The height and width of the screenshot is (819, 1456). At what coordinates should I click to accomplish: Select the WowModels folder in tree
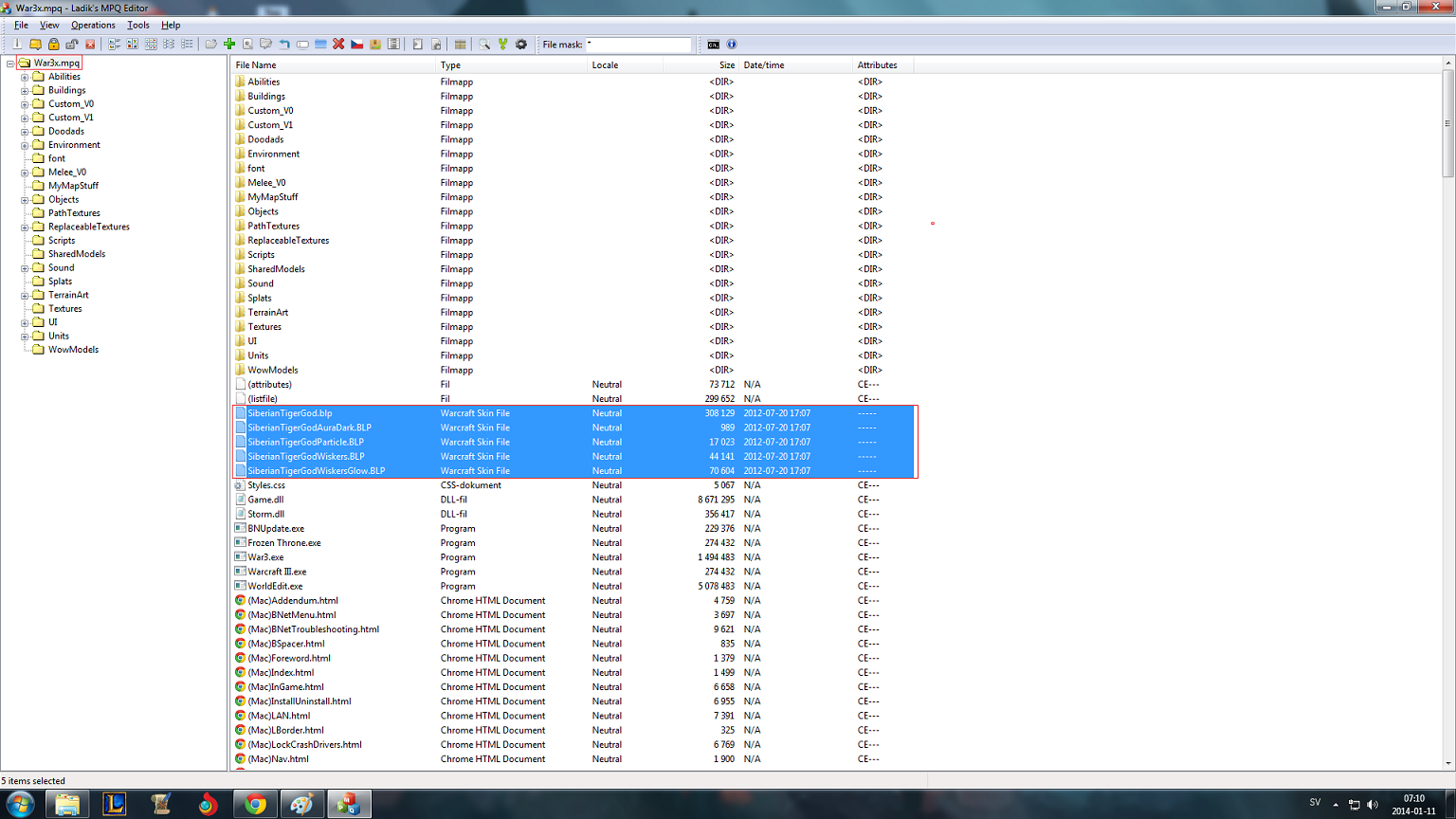click(x=73, y=350)
